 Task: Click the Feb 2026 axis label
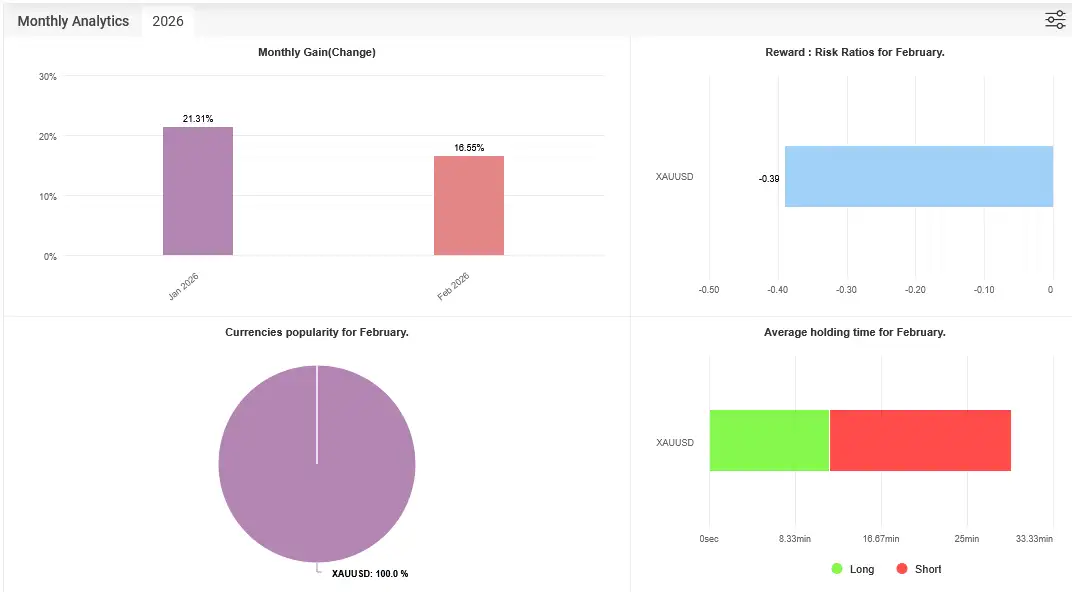pos(453,287)
